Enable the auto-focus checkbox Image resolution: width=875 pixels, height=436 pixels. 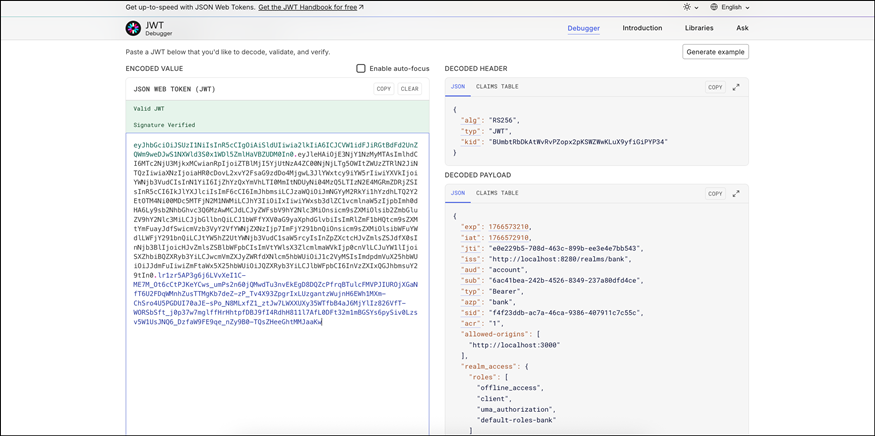361,69
